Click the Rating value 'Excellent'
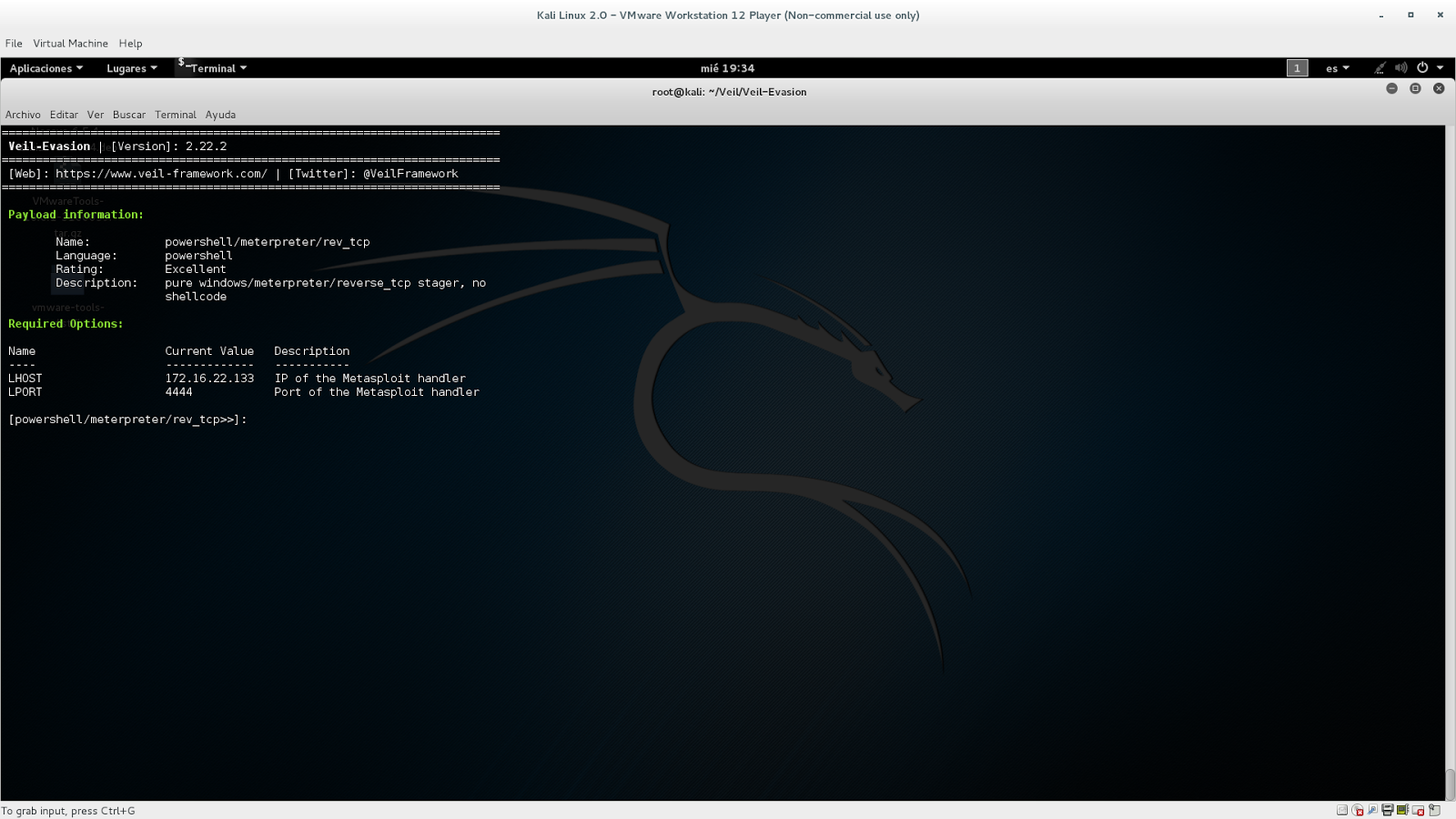Viewport: 1456px width, 819px height. 196,269
